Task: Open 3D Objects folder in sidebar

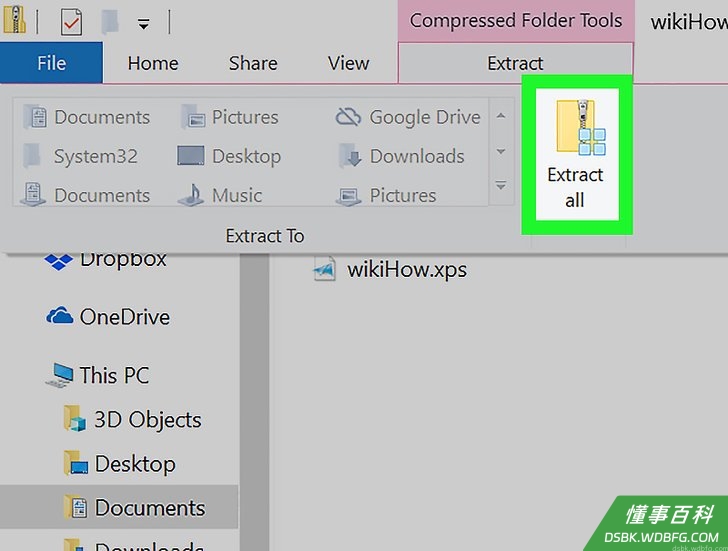Action: 133,420
